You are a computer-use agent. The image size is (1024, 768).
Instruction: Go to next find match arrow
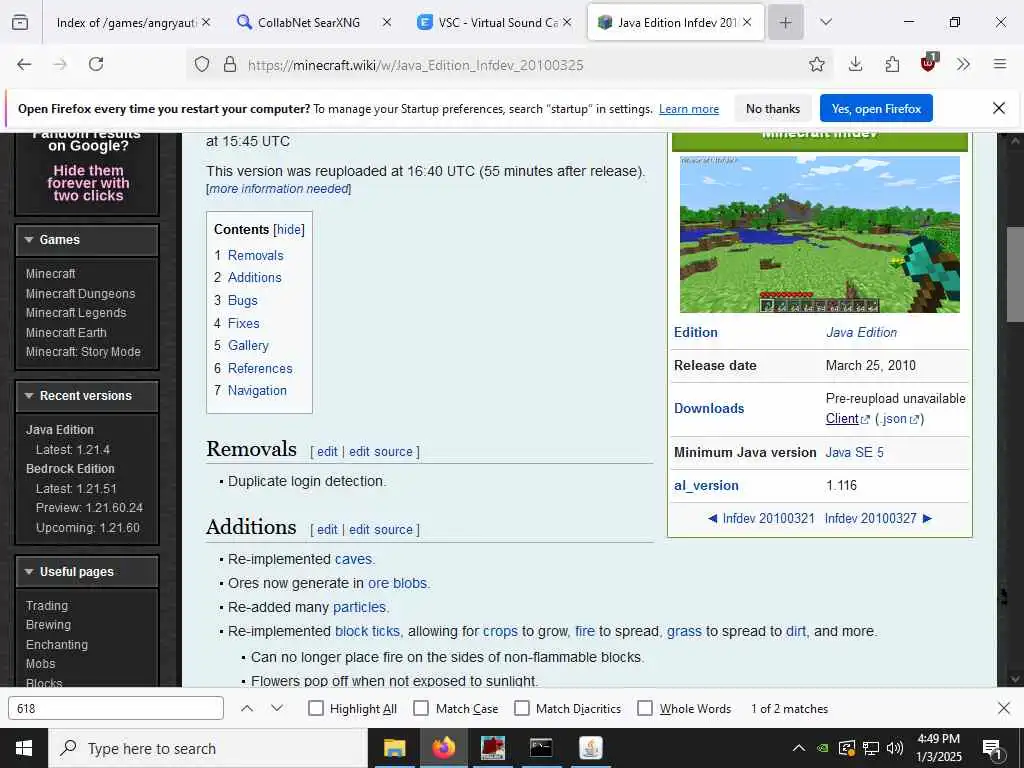tap(277, 708)
